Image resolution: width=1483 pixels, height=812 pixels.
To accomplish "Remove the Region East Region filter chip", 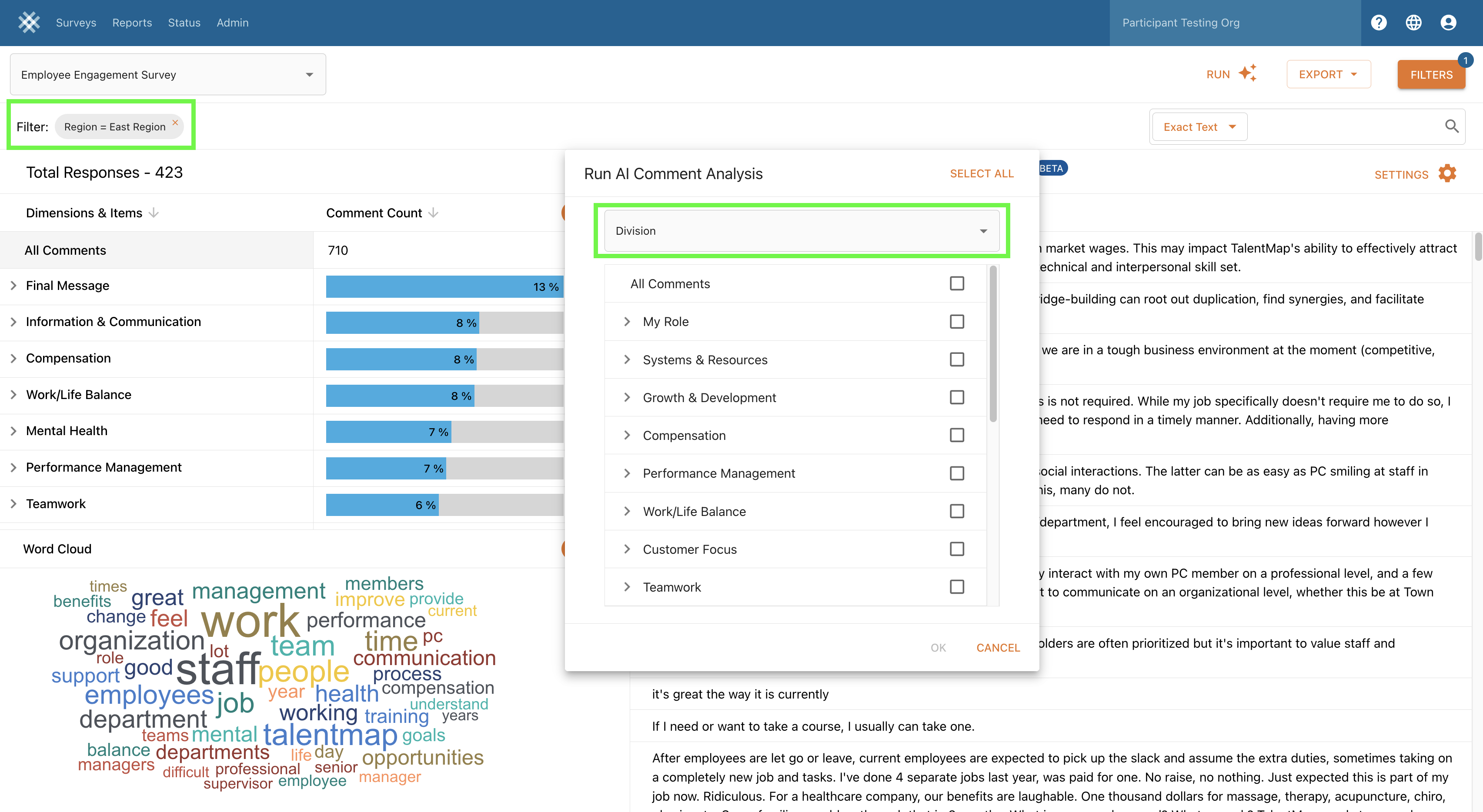I will point(175,122).
